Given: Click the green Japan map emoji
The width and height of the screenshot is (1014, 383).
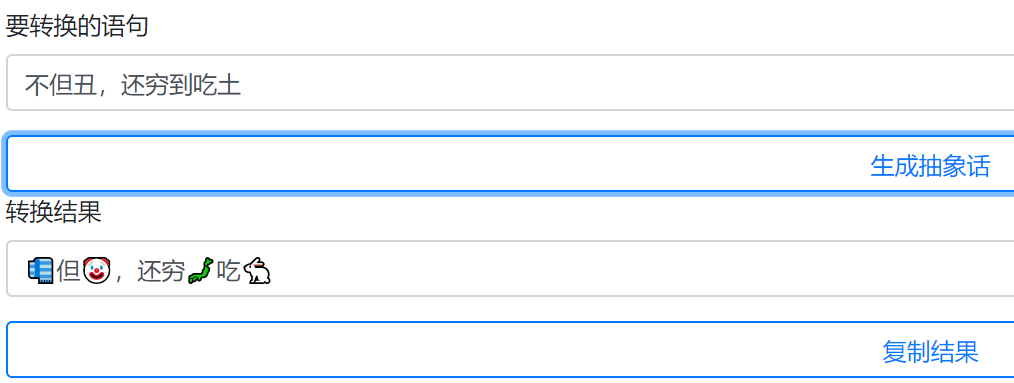Looking at the screenshot, I should (201, 270).
